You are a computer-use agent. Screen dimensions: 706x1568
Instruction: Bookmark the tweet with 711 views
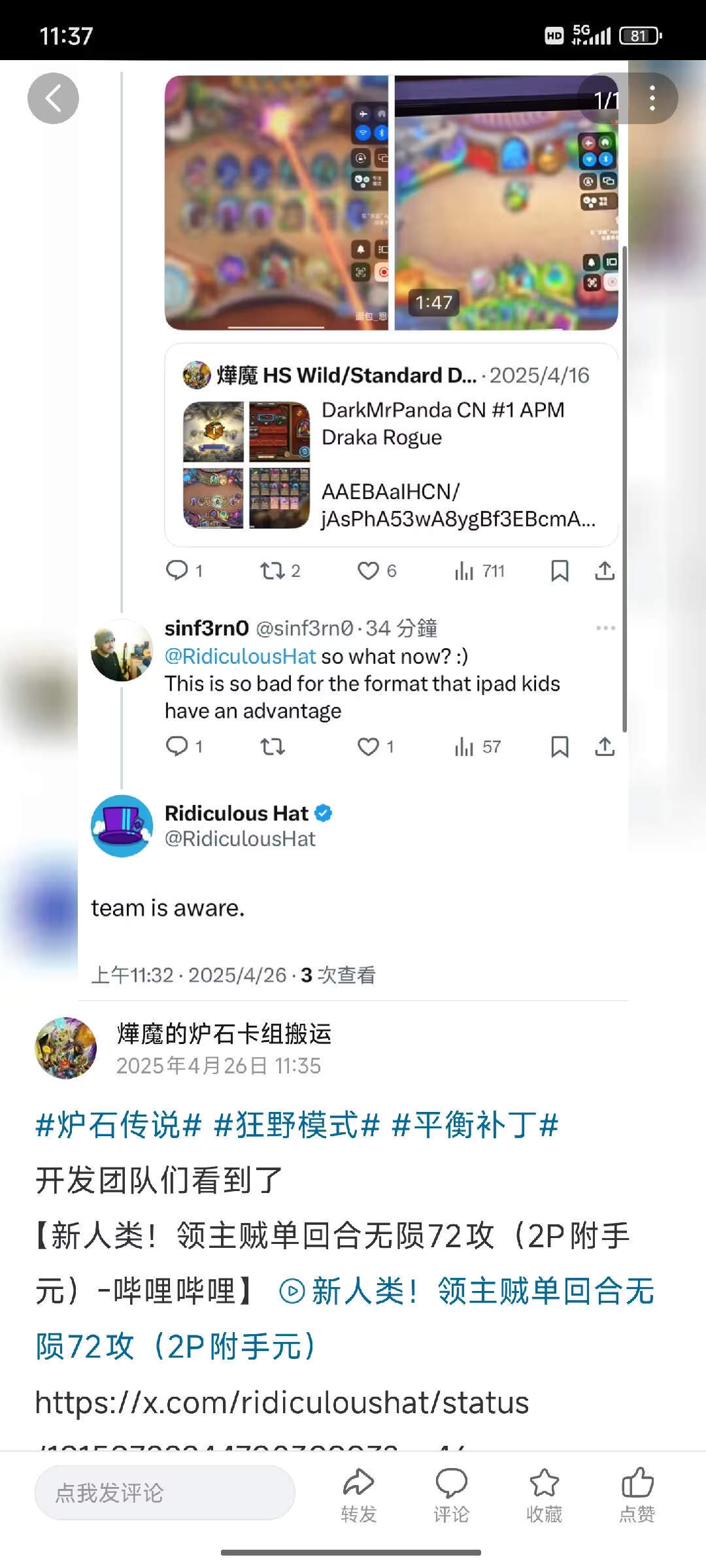[x=560, y=571]
